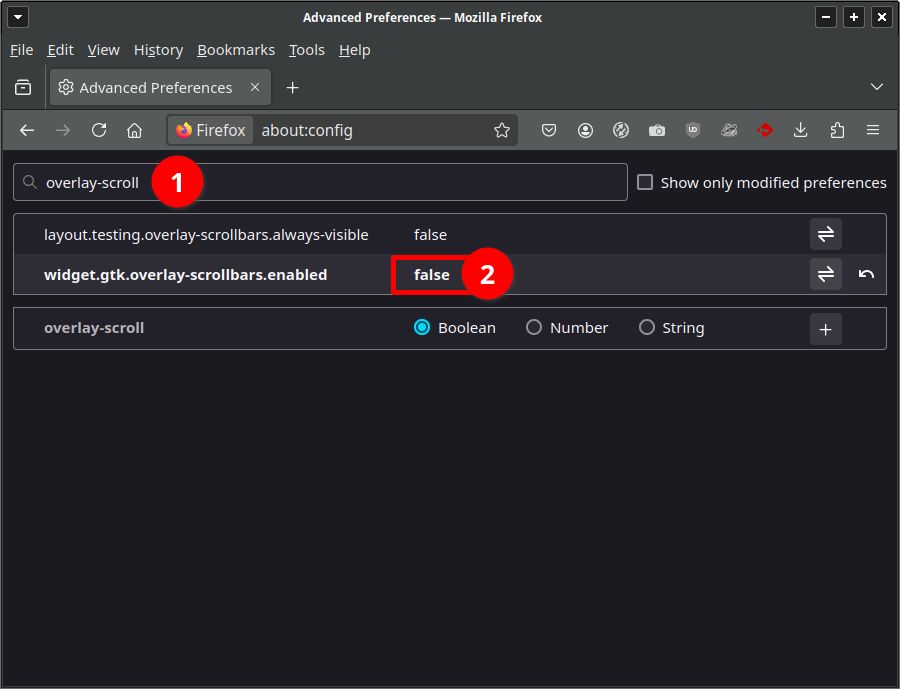Open the window menu at title bar left
The height and width of the screenshot is (689, 900).
(18, 17)
